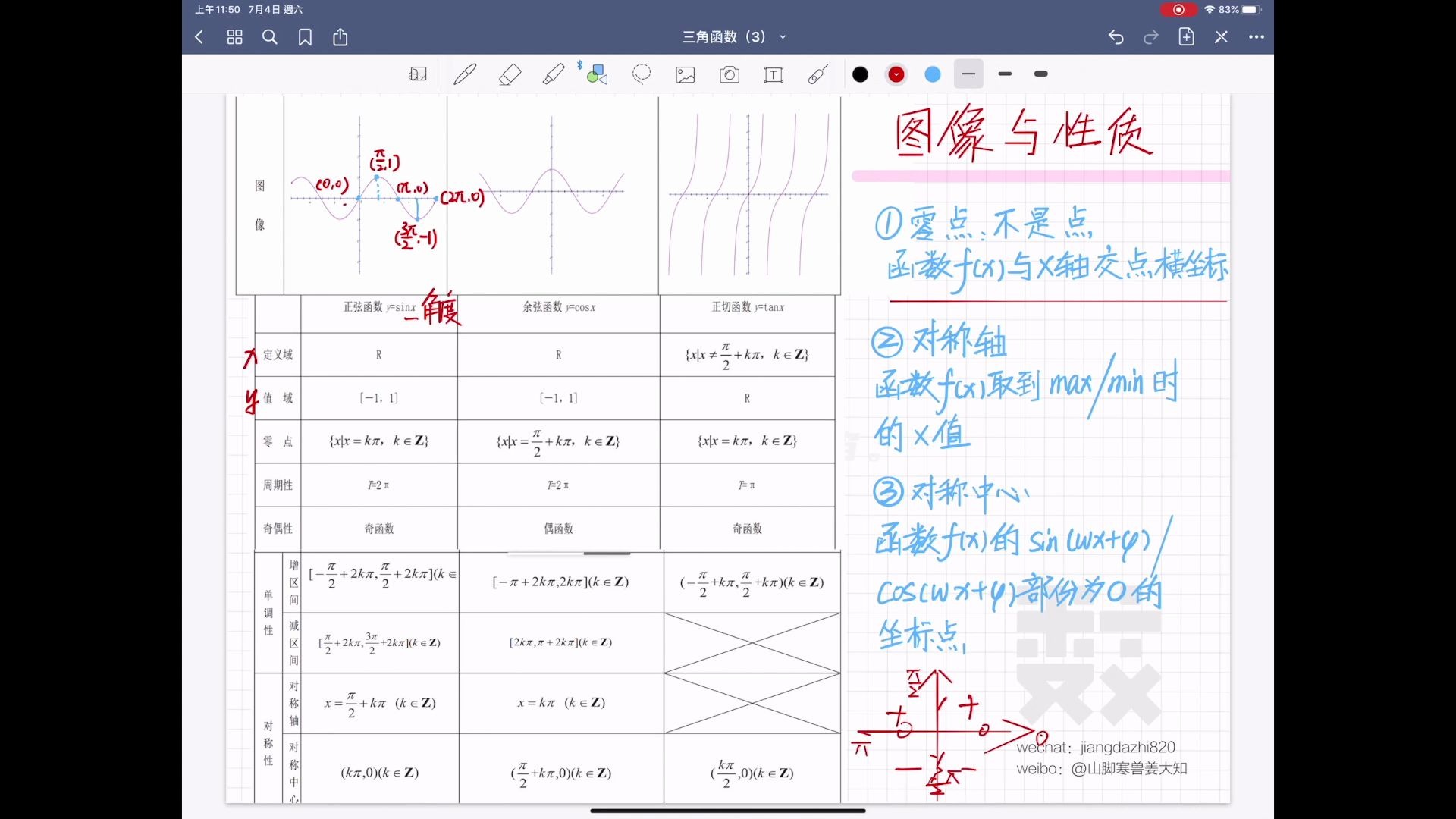Bookmark the current page
This screenshot has height=819, width=1456.
point(305,36)
